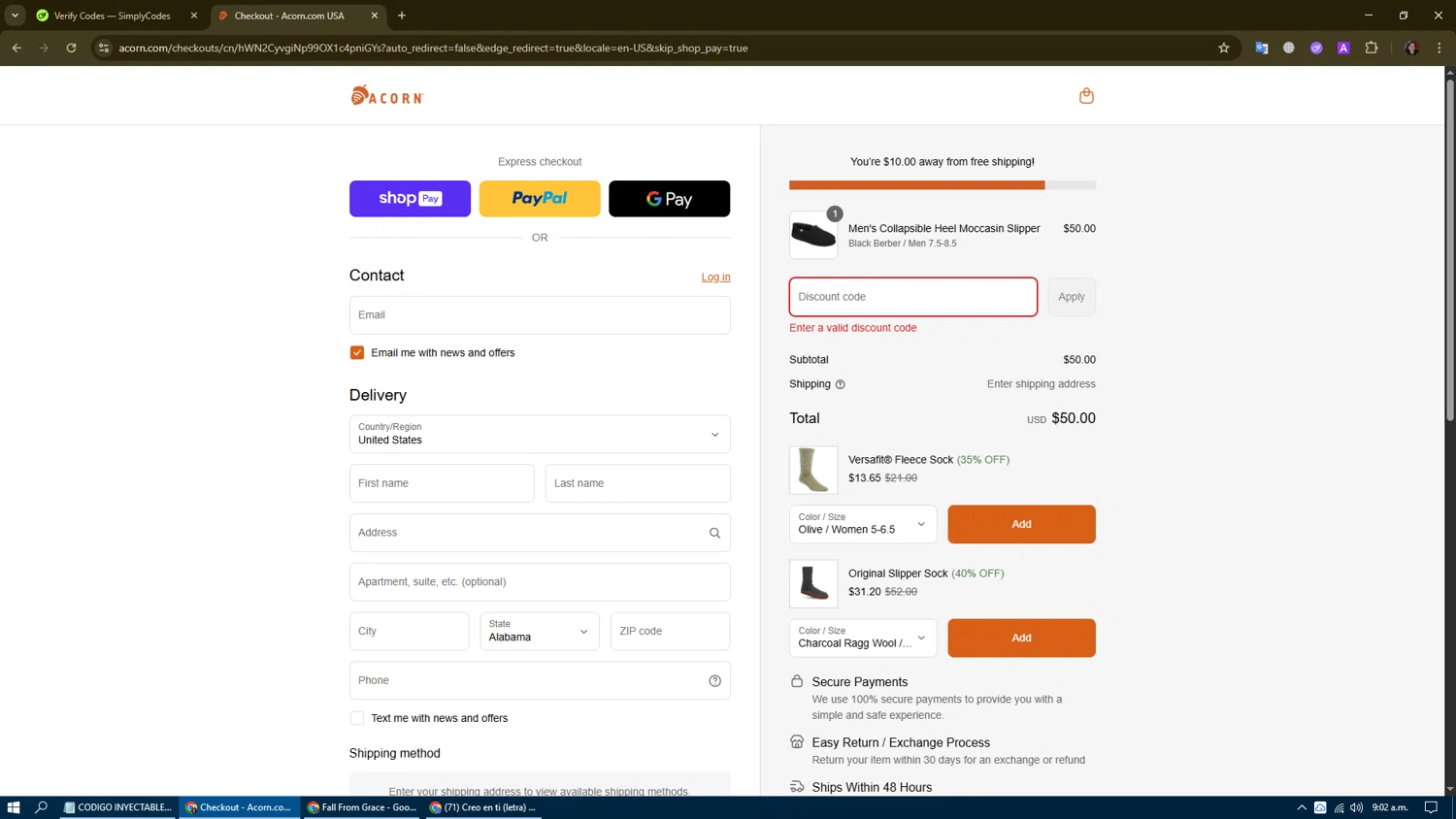1456x819 pixels.
Task: Focus the Address field
Action: [x=540, y=533]
